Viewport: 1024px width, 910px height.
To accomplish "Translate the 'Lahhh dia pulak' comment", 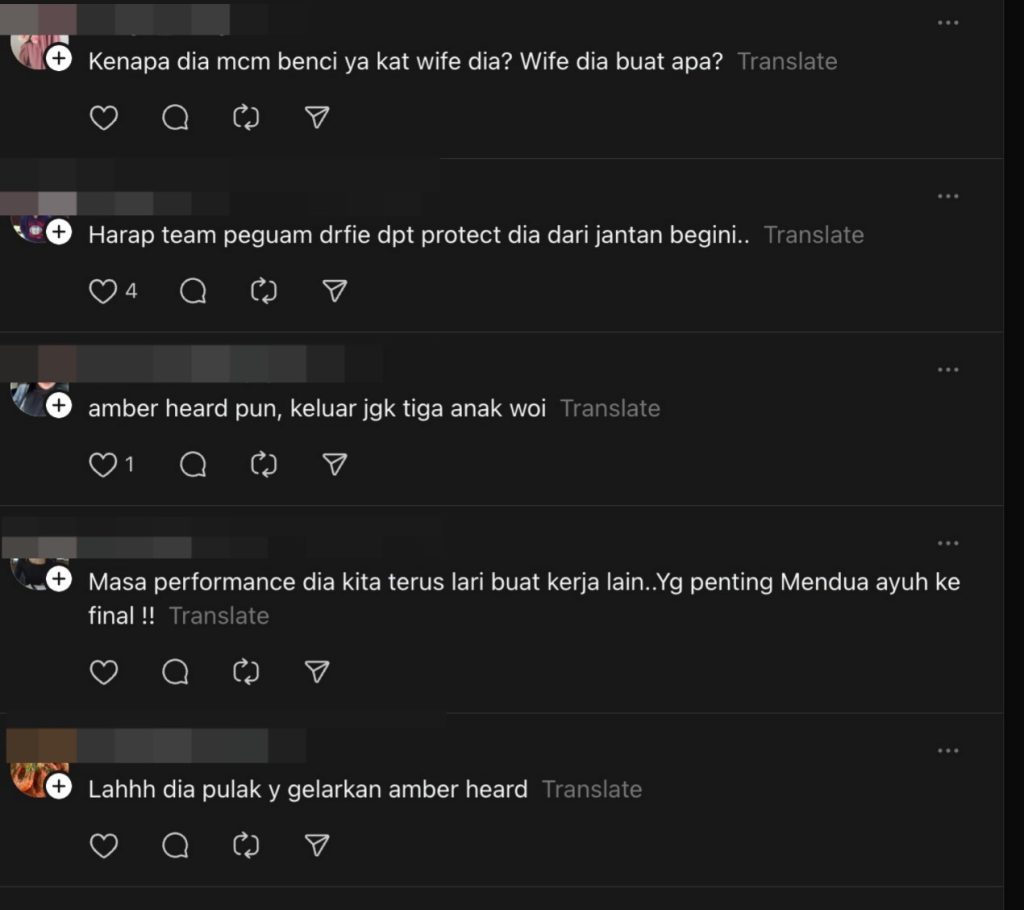I will pyautogui.click(x=592, y=789).
